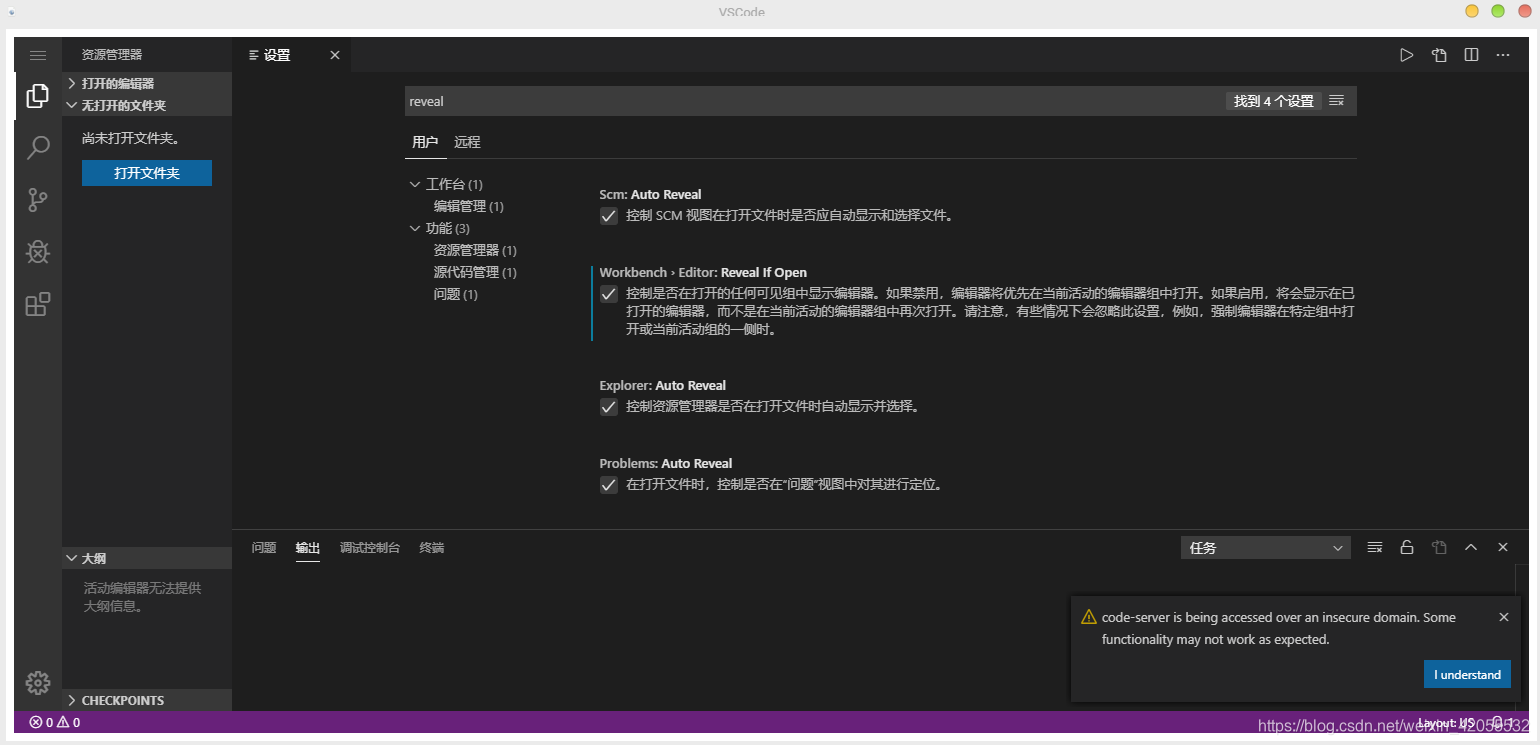The height and width of the screenshot is (745, 1540).
Task: Switch to the 调试控制台 panel tab
Action: (x=370, y=548)
